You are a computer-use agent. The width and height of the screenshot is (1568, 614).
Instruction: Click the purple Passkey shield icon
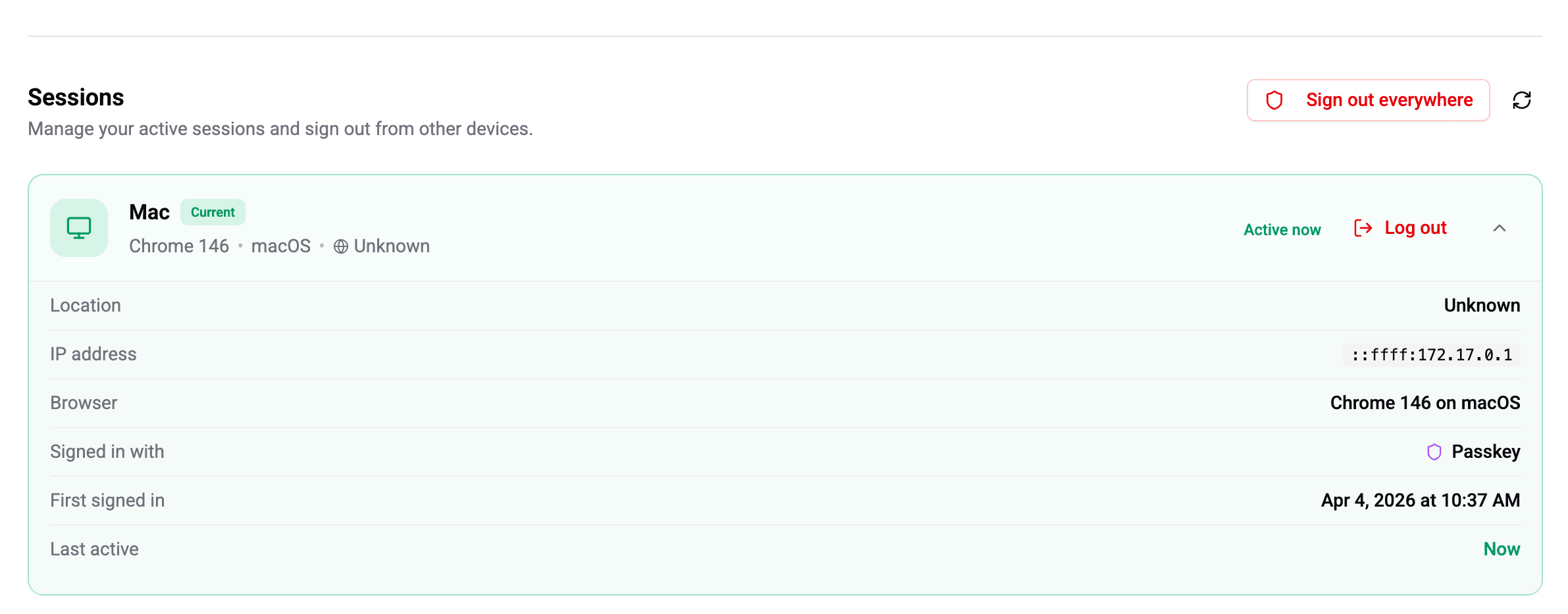point(1434,452)
